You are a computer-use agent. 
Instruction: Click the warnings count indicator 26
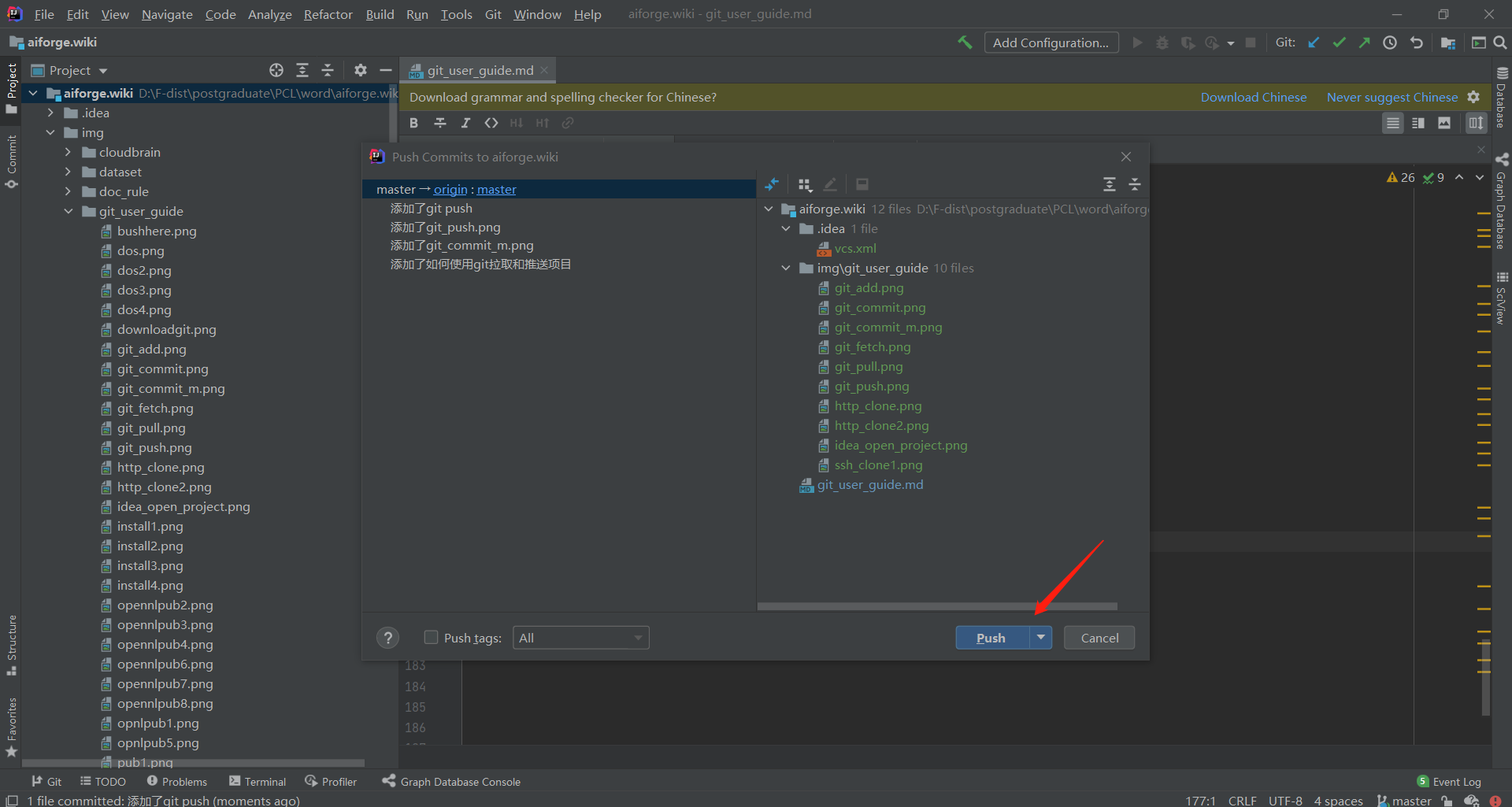coord(1400,178)
